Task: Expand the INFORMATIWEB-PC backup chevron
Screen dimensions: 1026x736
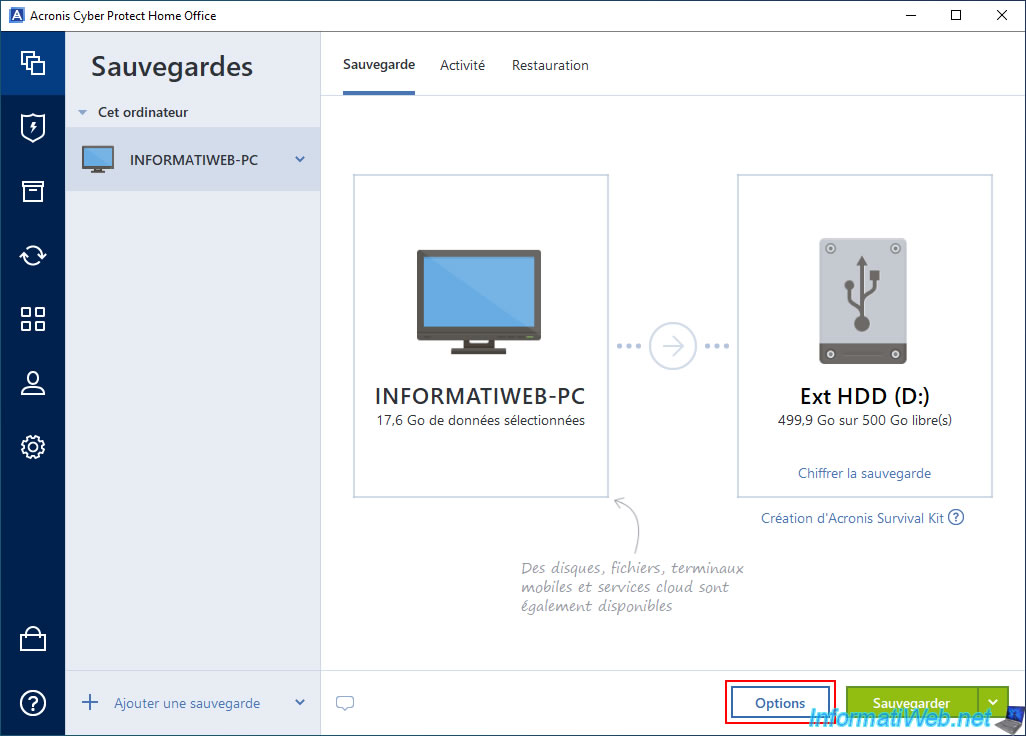Action: click(300, 159)
